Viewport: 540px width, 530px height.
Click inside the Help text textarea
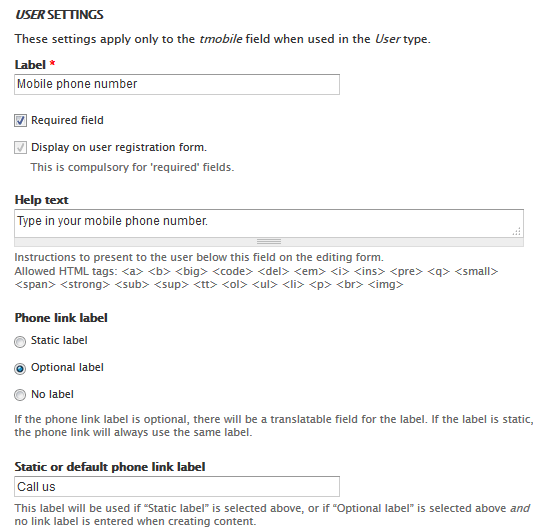click(269, 223)
